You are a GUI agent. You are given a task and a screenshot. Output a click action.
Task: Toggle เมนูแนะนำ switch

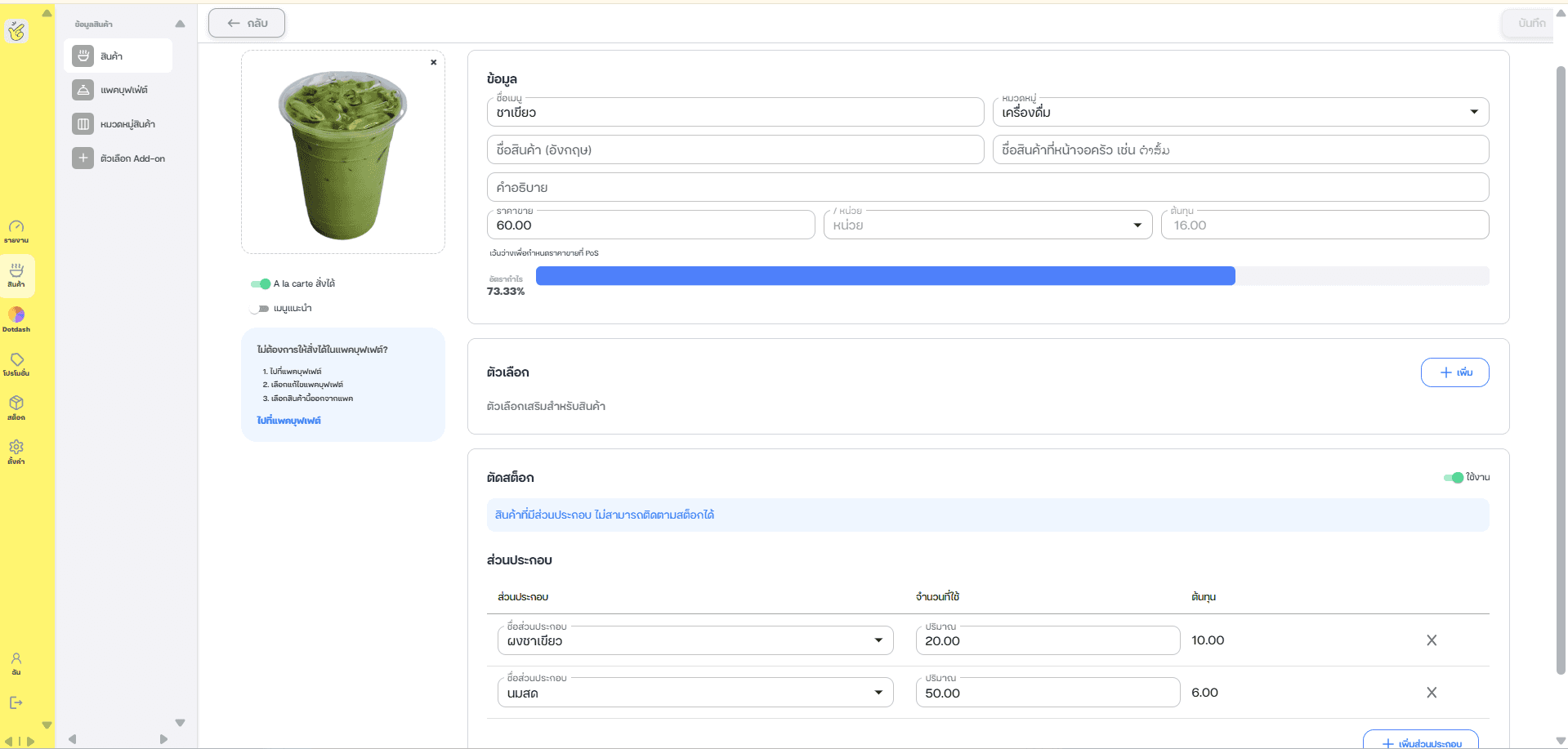[260, 309]
